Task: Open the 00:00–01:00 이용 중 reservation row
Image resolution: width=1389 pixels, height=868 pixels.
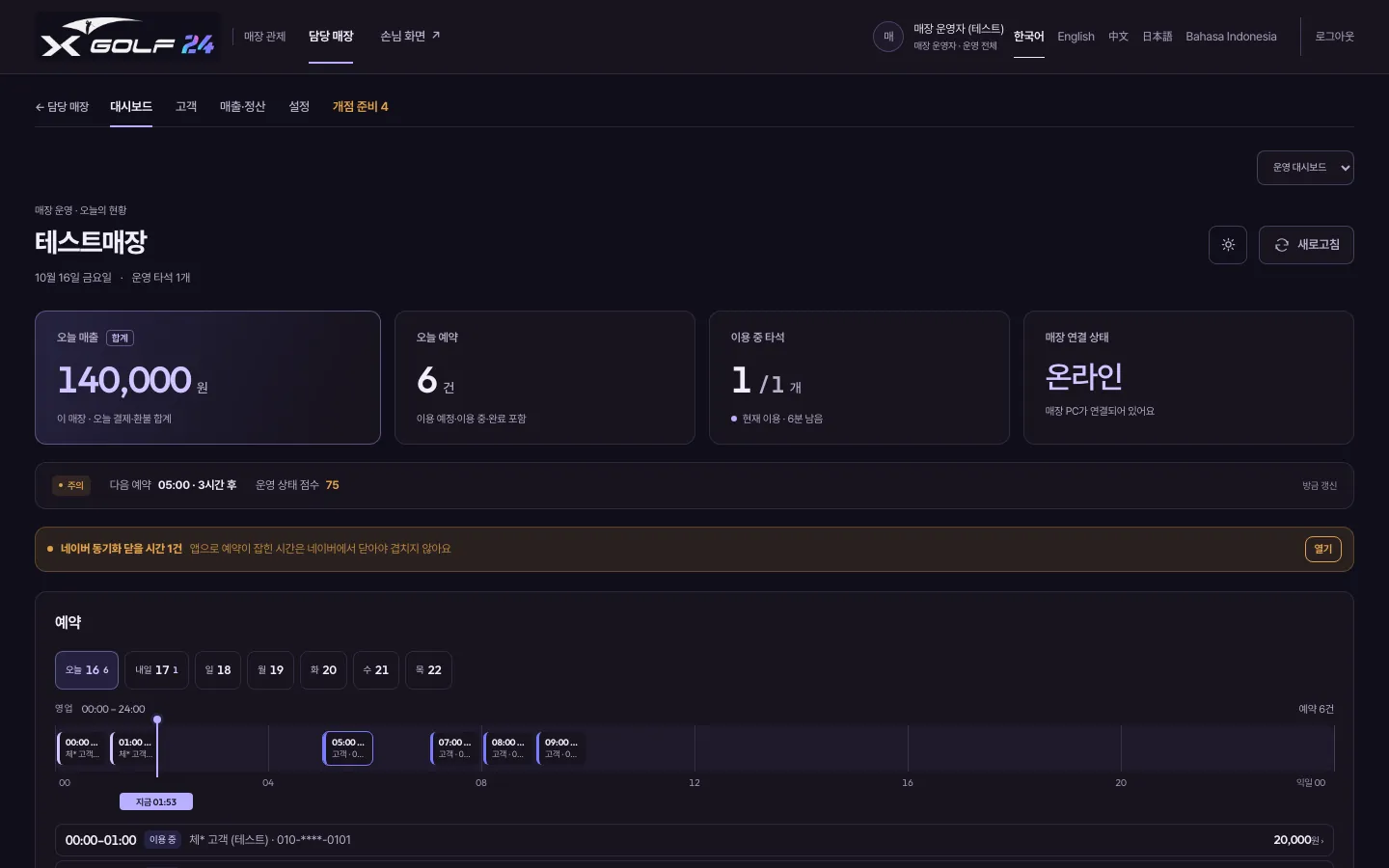Action: [x=694, y=840]
